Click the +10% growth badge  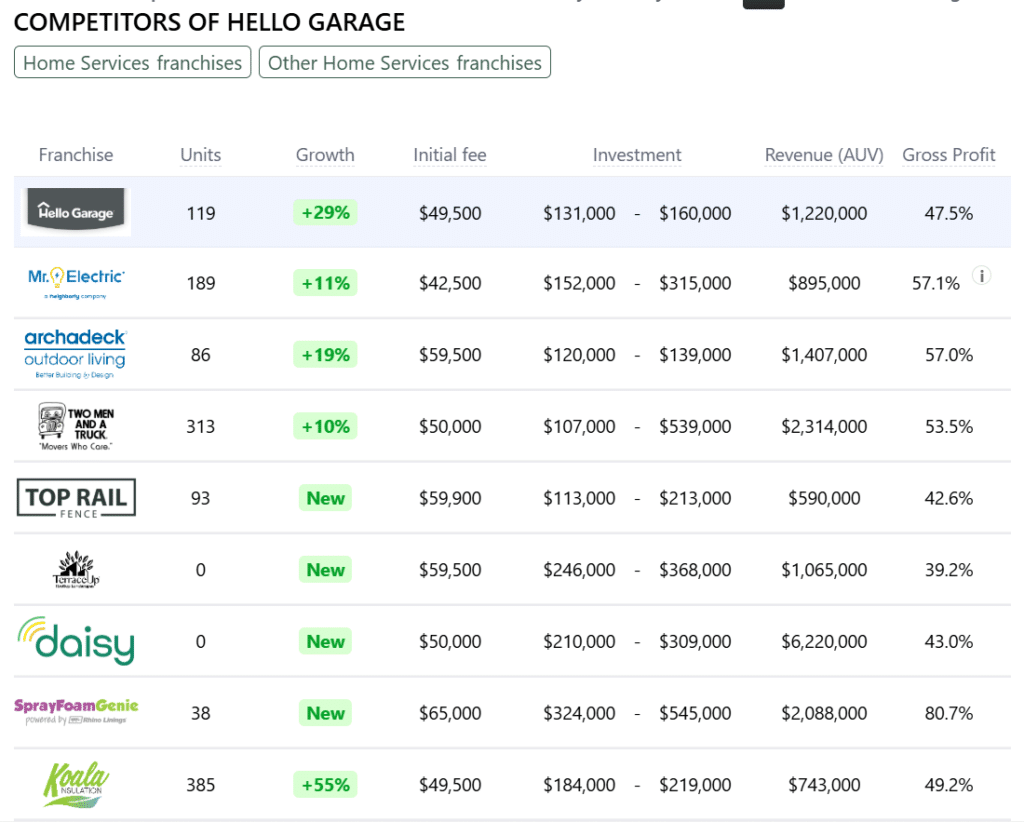click(x=325, y=426)
